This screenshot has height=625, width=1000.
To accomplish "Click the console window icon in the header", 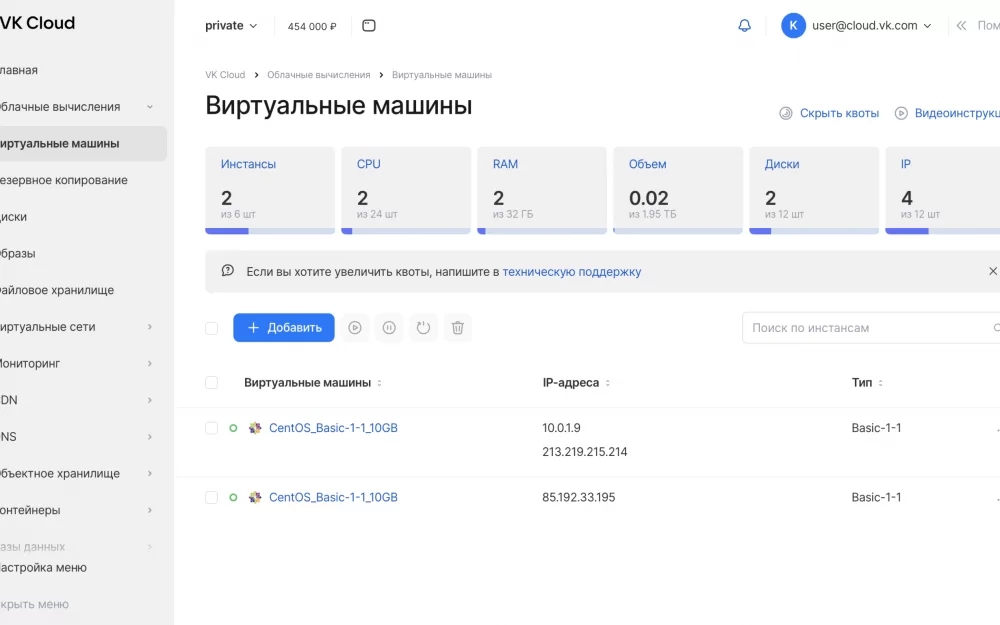I will [368, 26].
